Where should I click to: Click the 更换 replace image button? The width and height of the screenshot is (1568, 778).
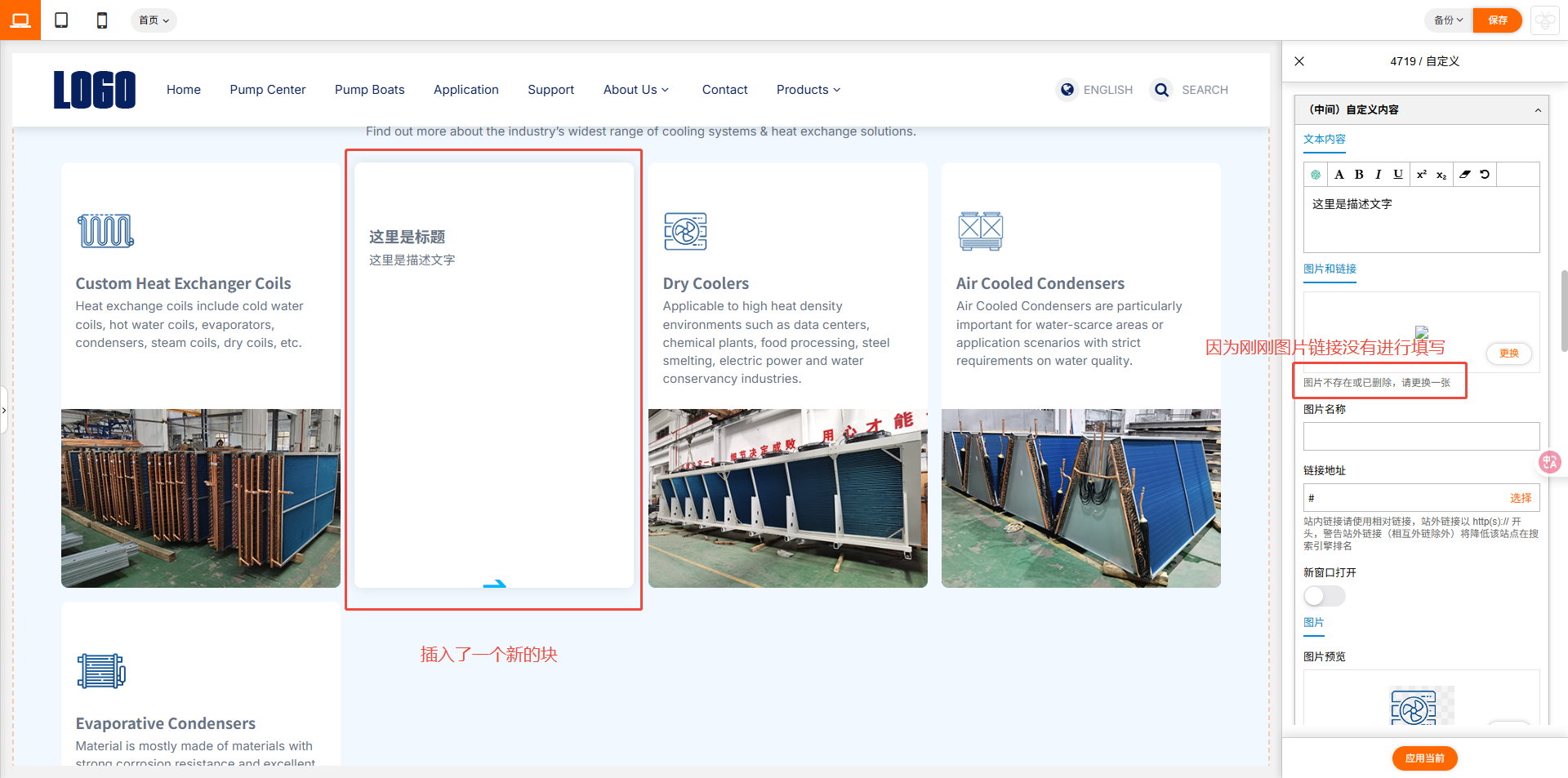(x=1509, y=353)
